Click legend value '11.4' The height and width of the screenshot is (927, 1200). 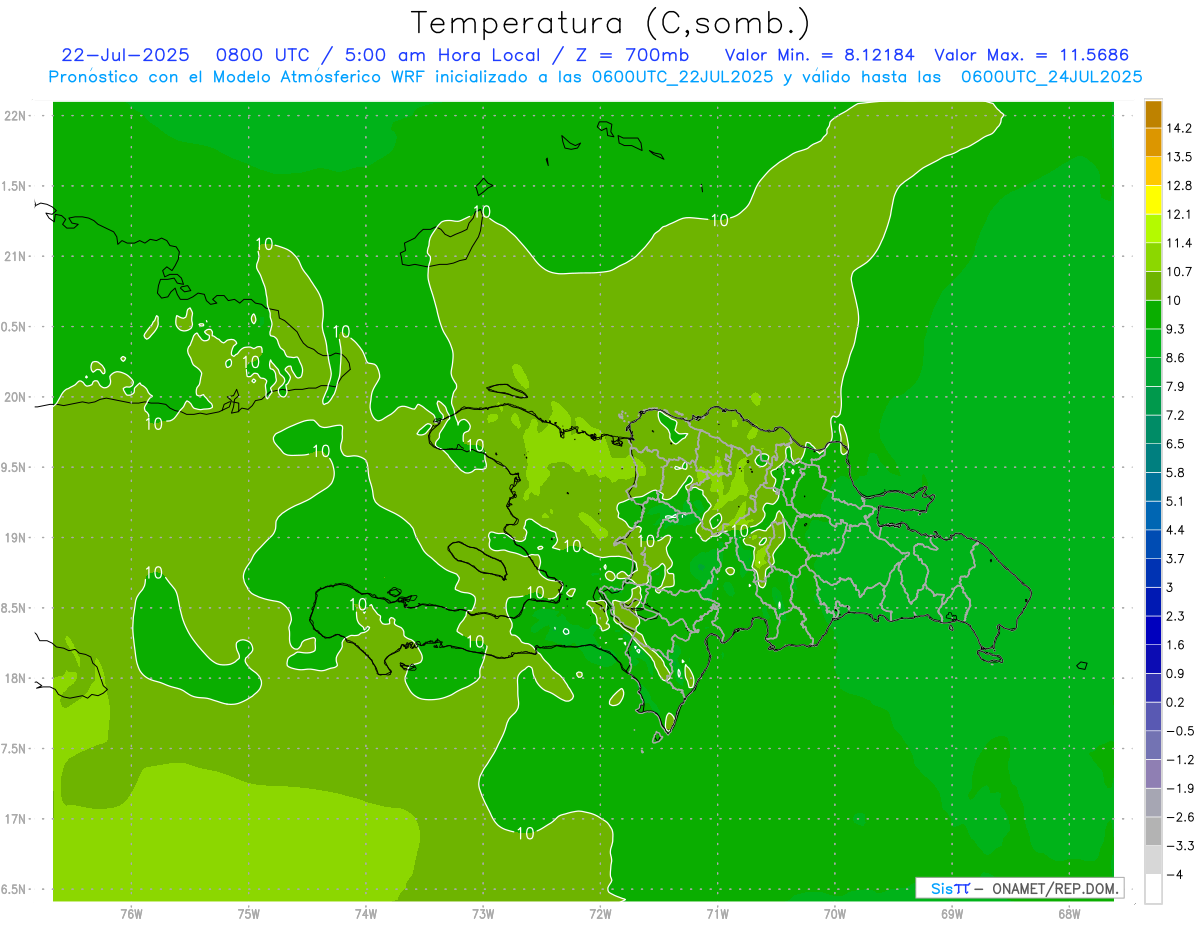[x=1180, y=243]
